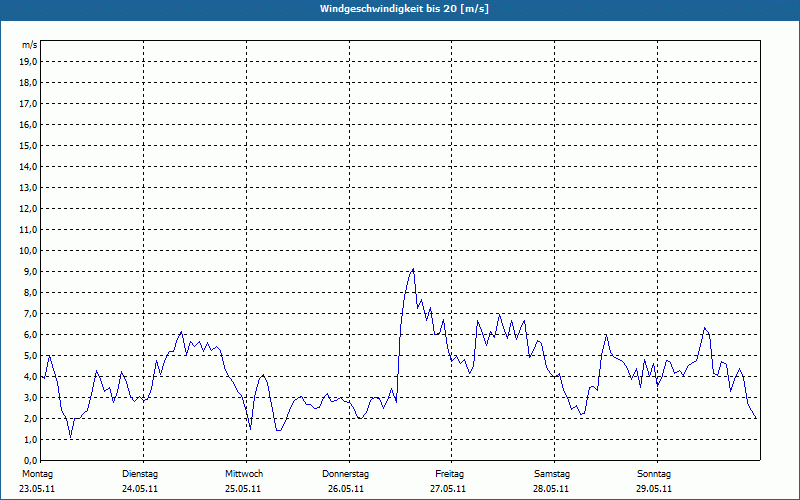The image size is (800, 500).
Task: Click the date 24.05.11
Action: 140,489
